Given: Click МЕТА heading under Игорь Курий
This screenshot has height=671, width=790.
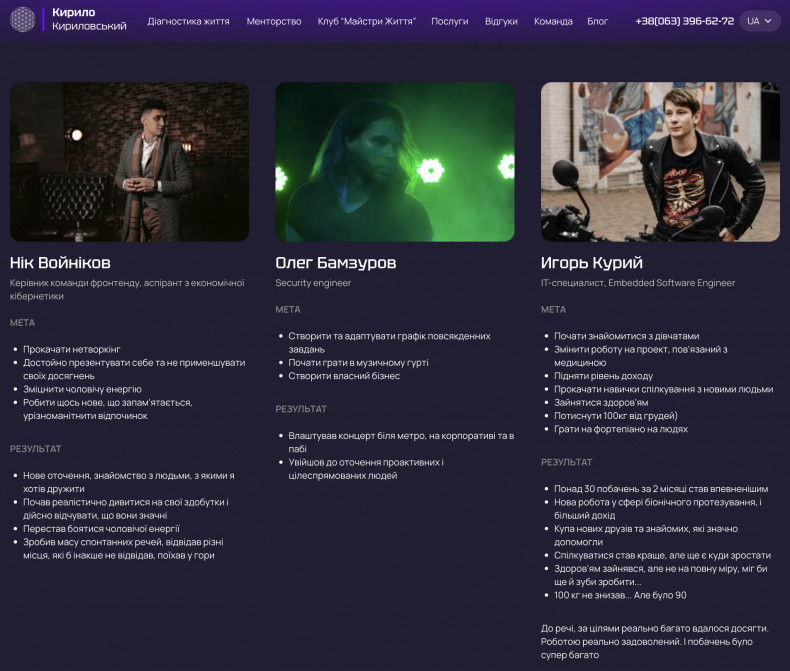Looking at the screenshot, I should coord(553,309).
